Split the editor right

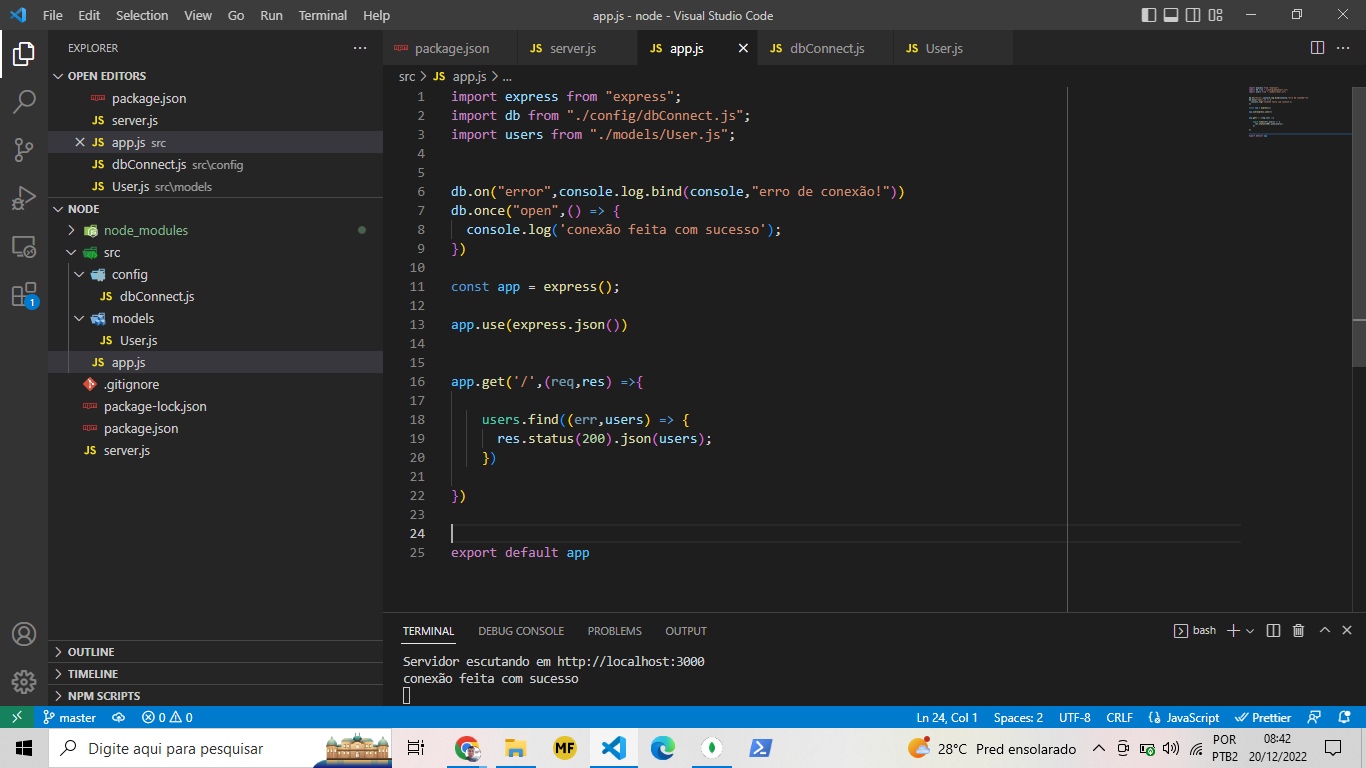tap(1317, 48)
